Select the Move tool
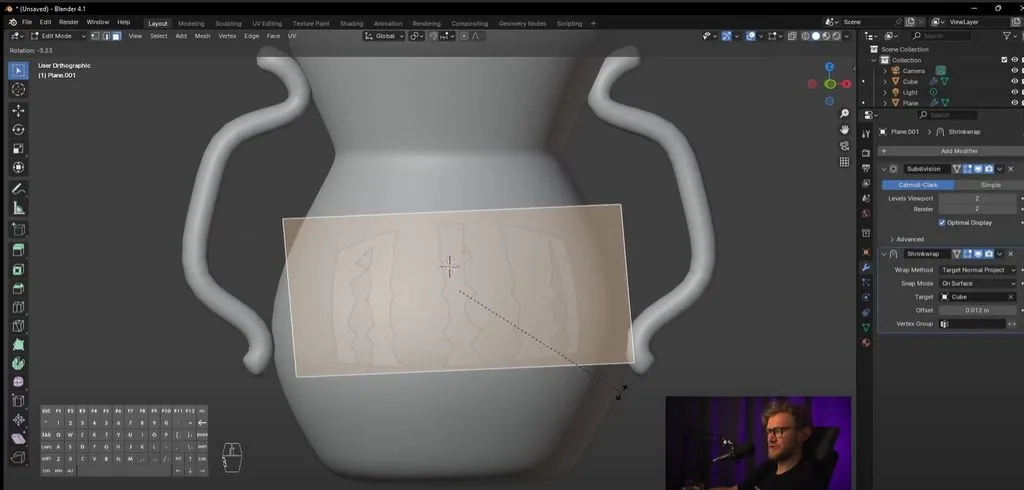Screen dimensions: 1024x490 [18, 110]
